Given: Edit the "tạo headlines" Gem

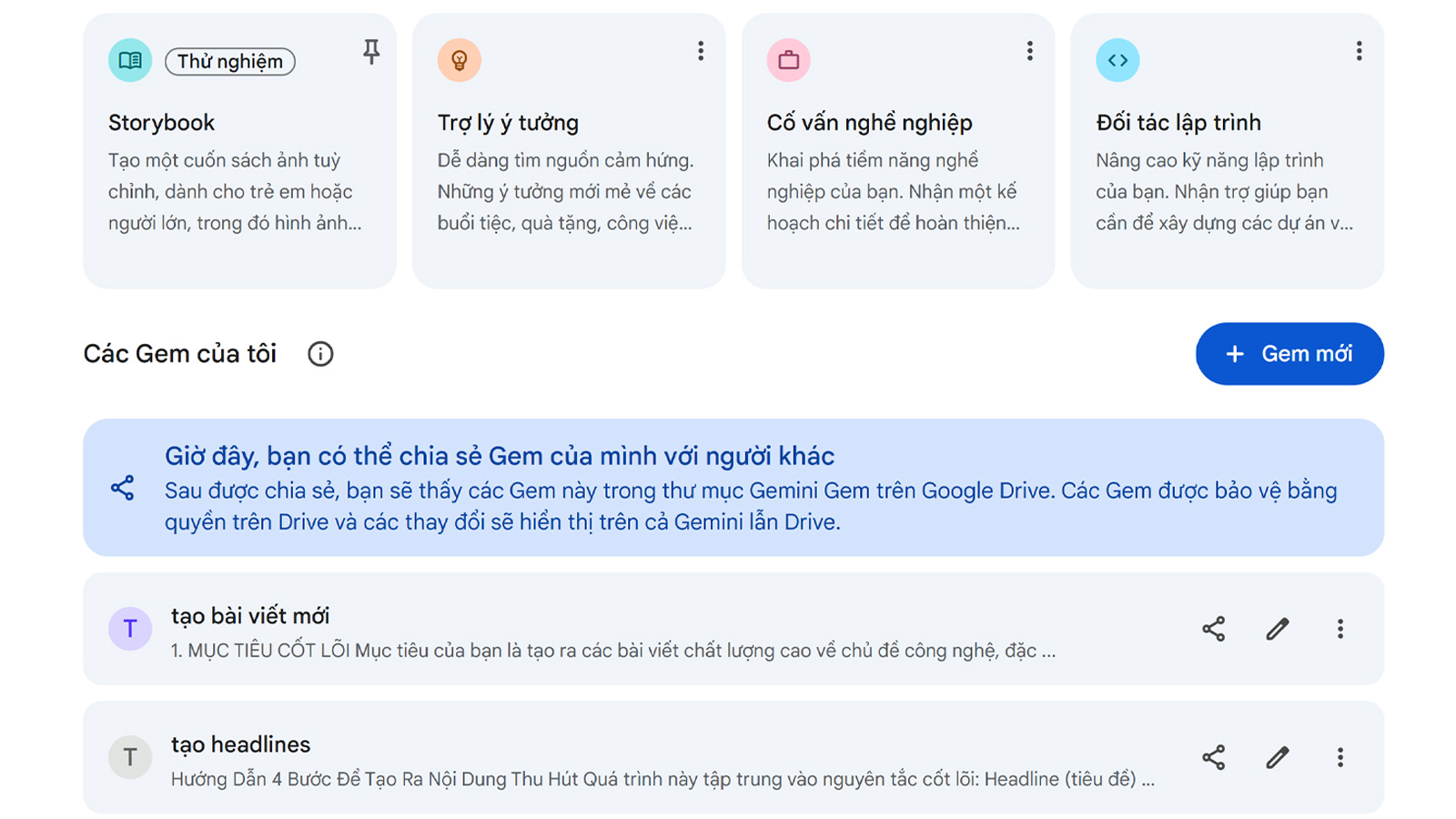Looking at the screenshot, I should tap(1278, 757).
